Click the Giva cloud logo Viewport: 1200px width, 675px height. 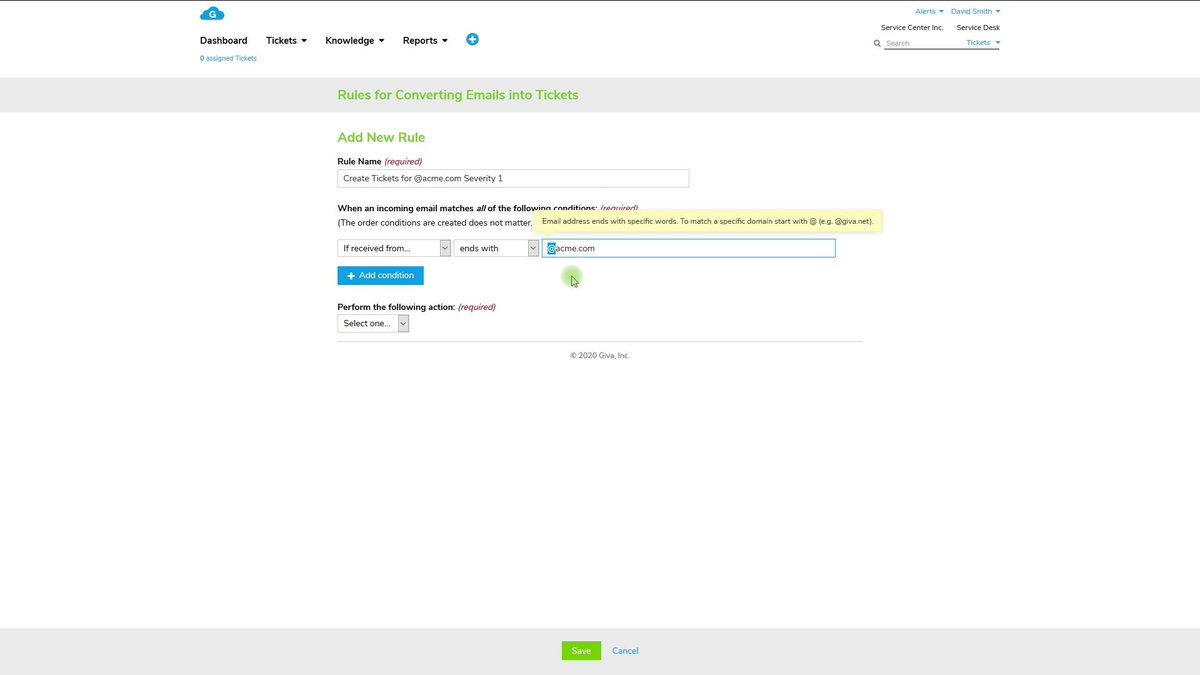[211, 13]
